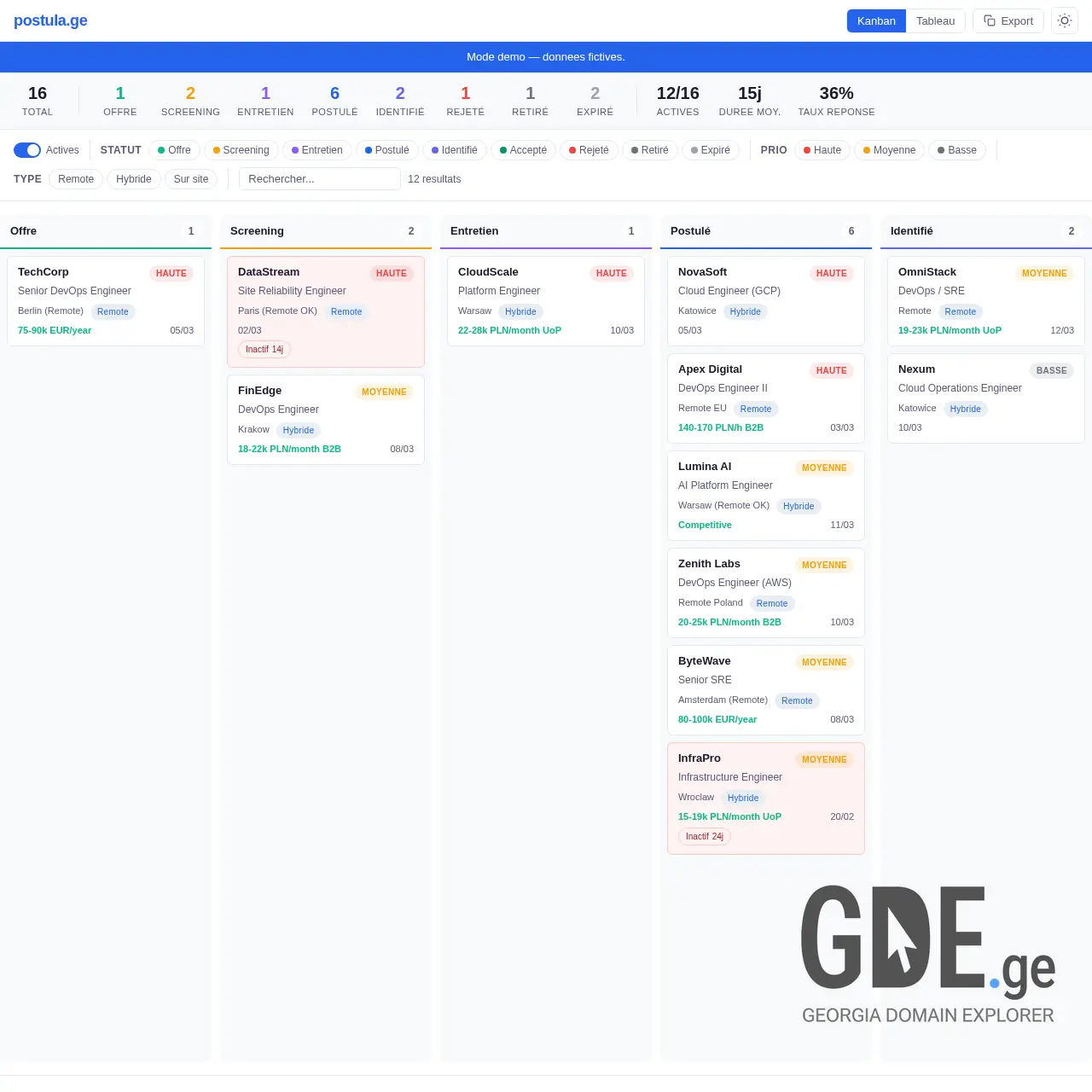1092x1092 pixels.
Task: Click the Total stat counter
Action: pos(38,101)
